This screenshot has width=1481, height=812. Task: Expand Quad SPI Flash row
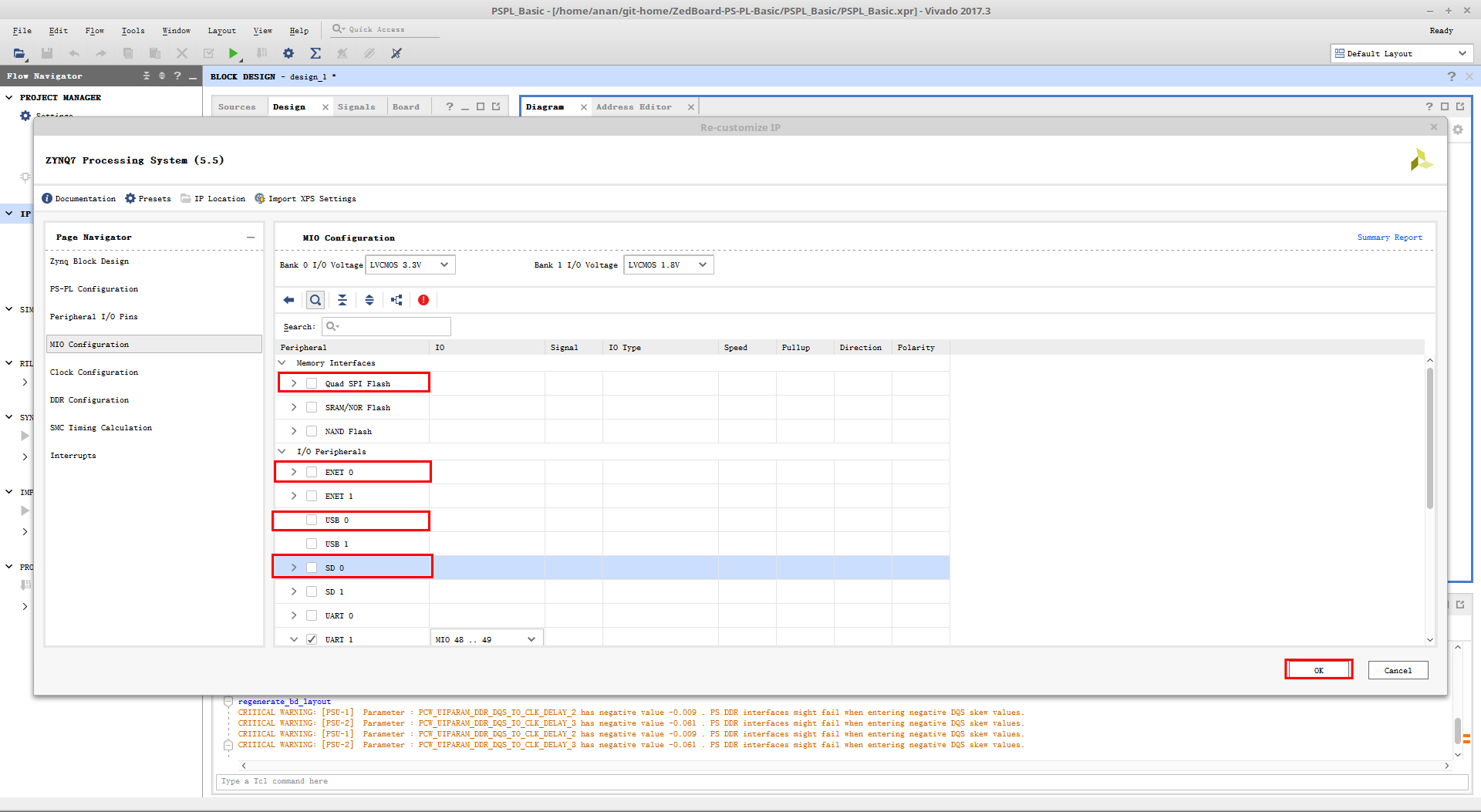pos(294,383)
